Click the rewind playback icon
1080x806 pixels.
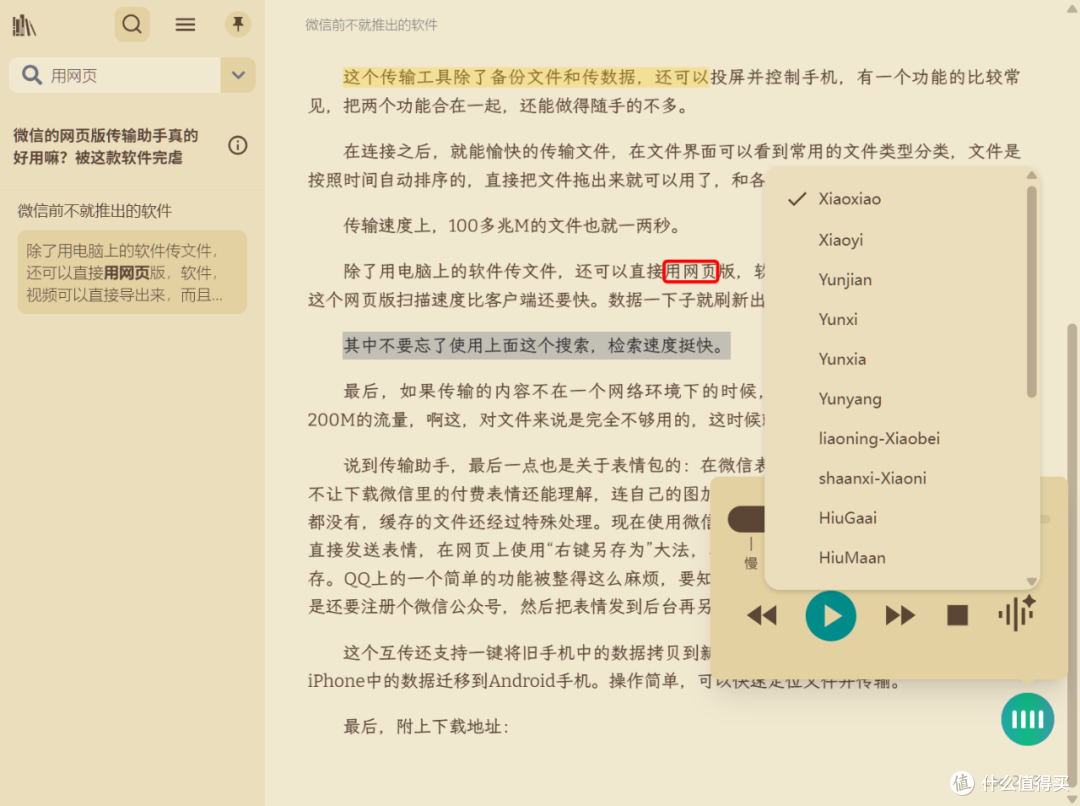pos(762,616)
